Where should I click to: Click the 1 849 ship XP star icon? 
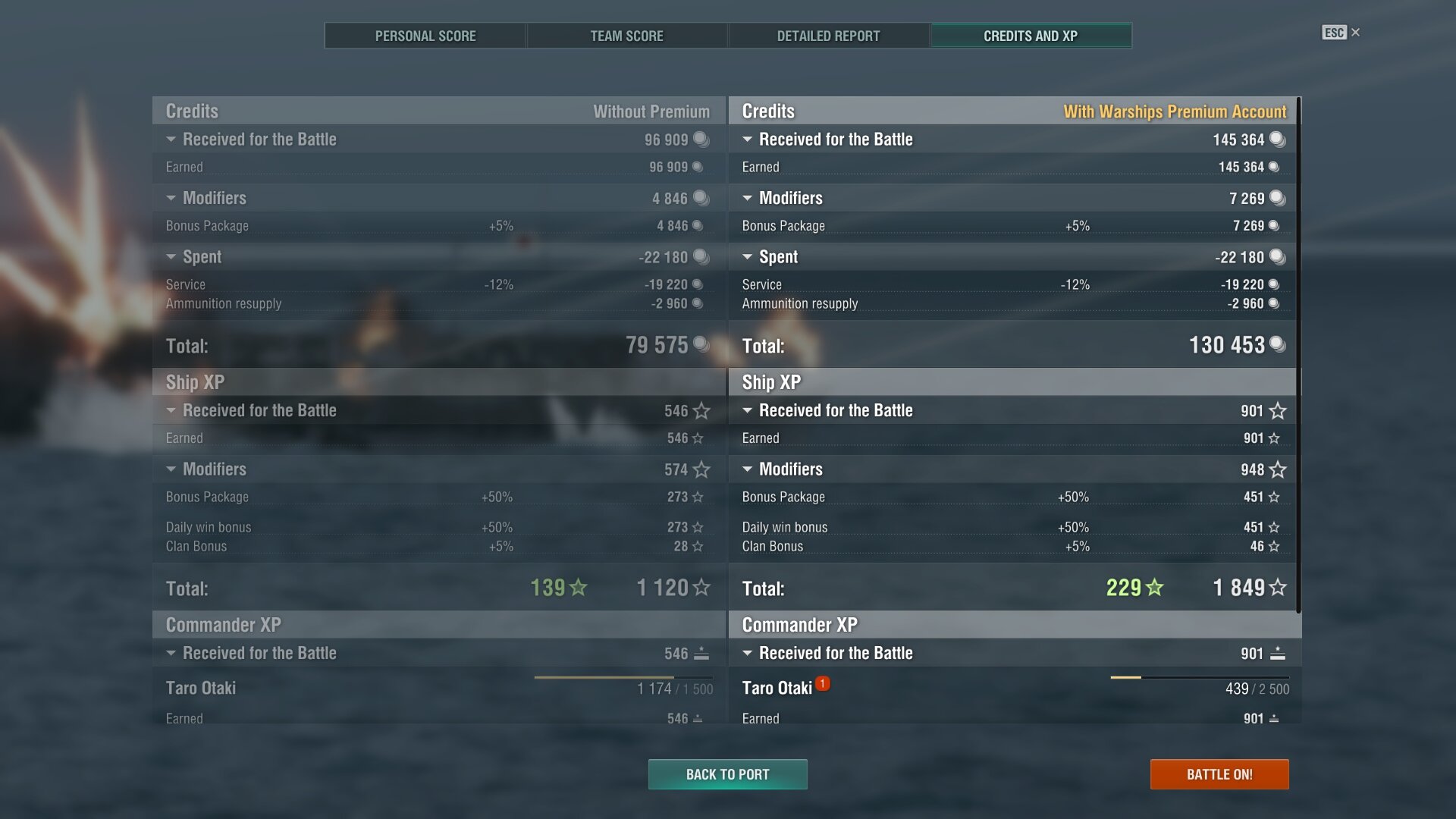coord(1278,588)
